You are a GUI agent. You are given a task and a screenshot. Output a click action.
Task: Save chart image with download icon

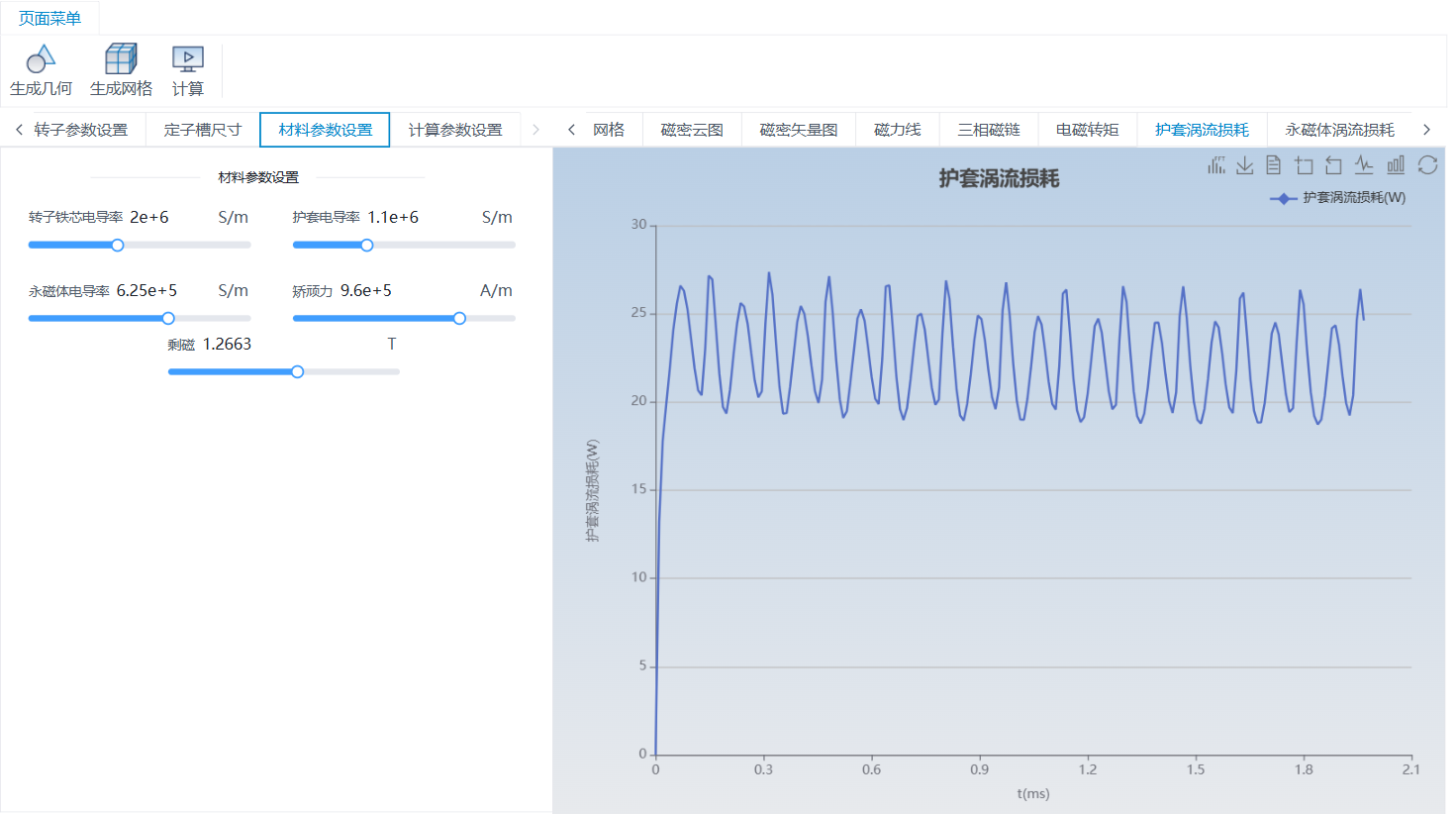(x=1245, y=165)
